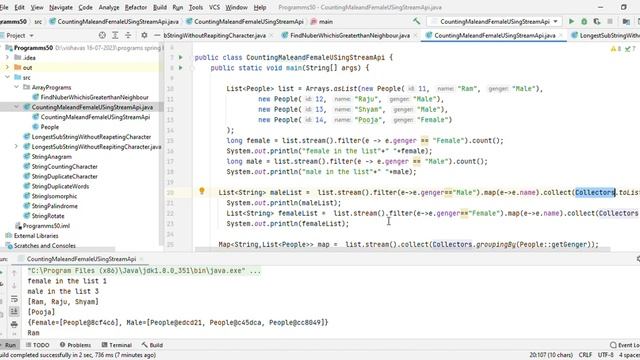Open the VCS menu
640x360 pixels.
point(214,7)
